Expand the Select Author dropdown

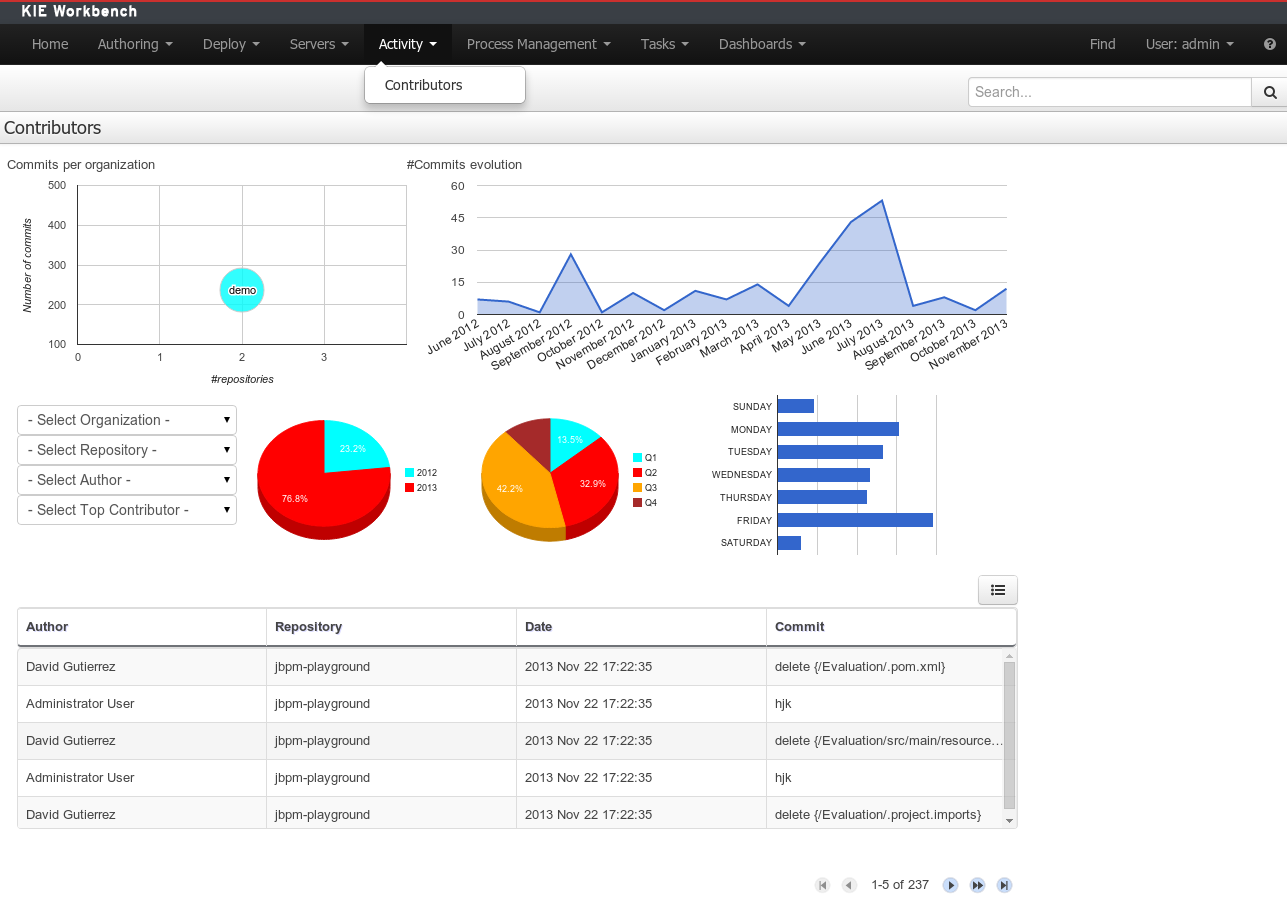coord(127,480)
